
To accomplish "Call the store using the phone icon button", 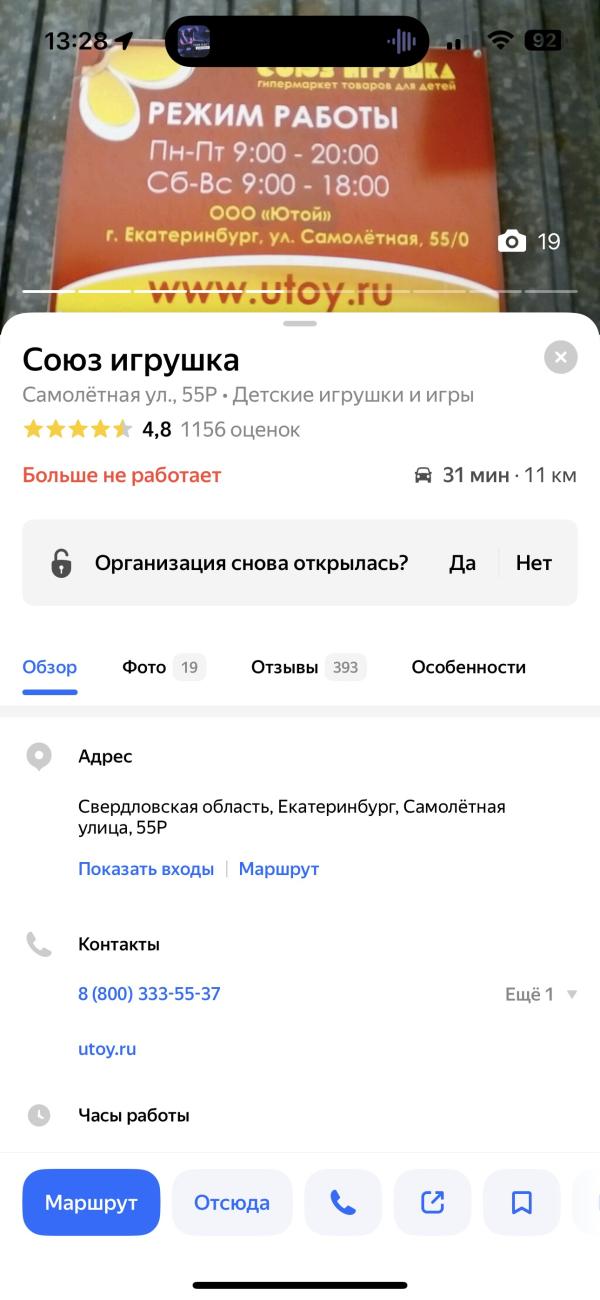I will 343,1202.
